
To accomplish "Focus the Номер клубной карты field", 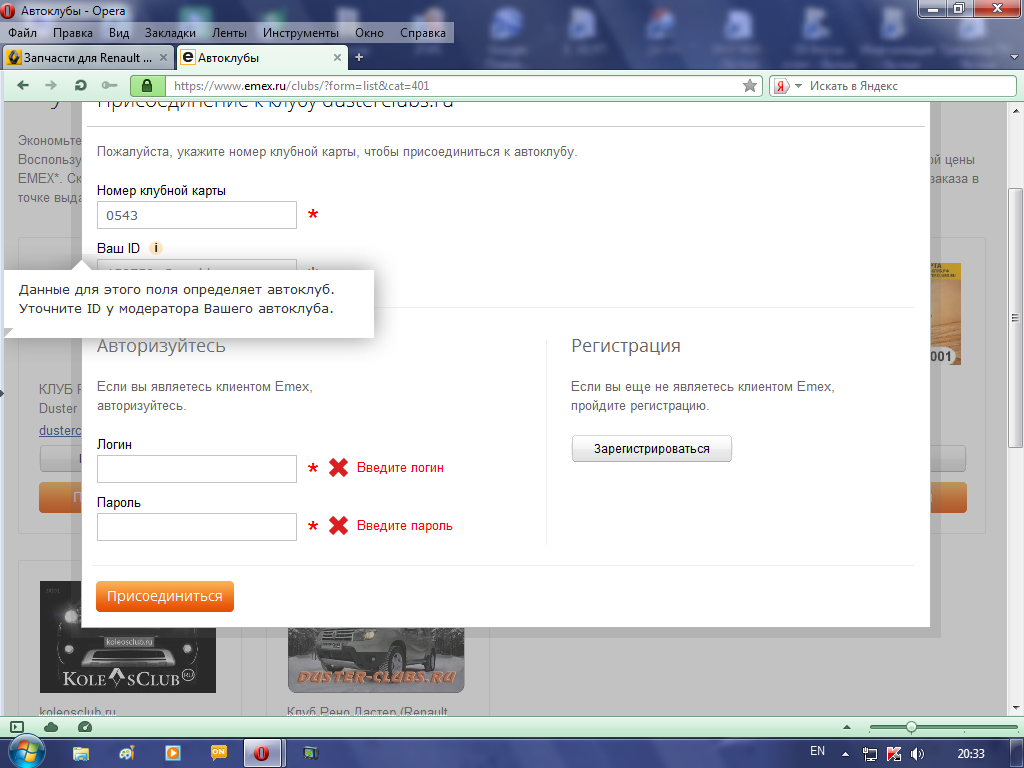I will (x=197, y=215).
